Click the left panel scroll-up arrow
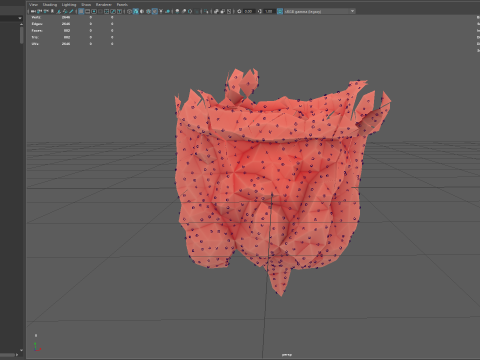 tap(22, 24)
